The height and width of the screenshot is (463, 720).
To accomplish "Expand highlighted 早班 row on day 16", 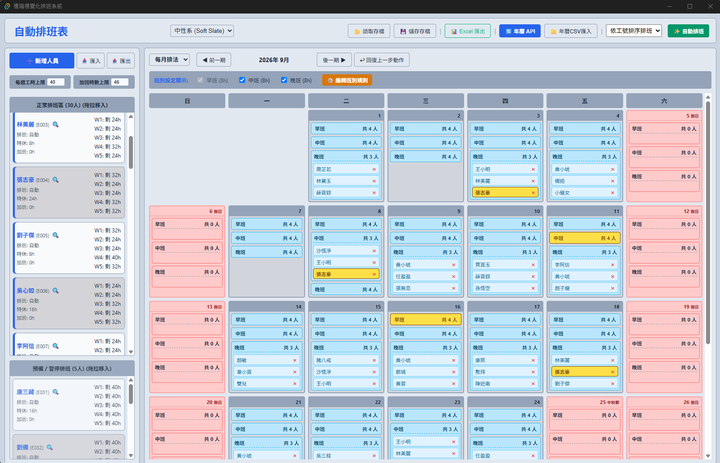I will point(426,320).
